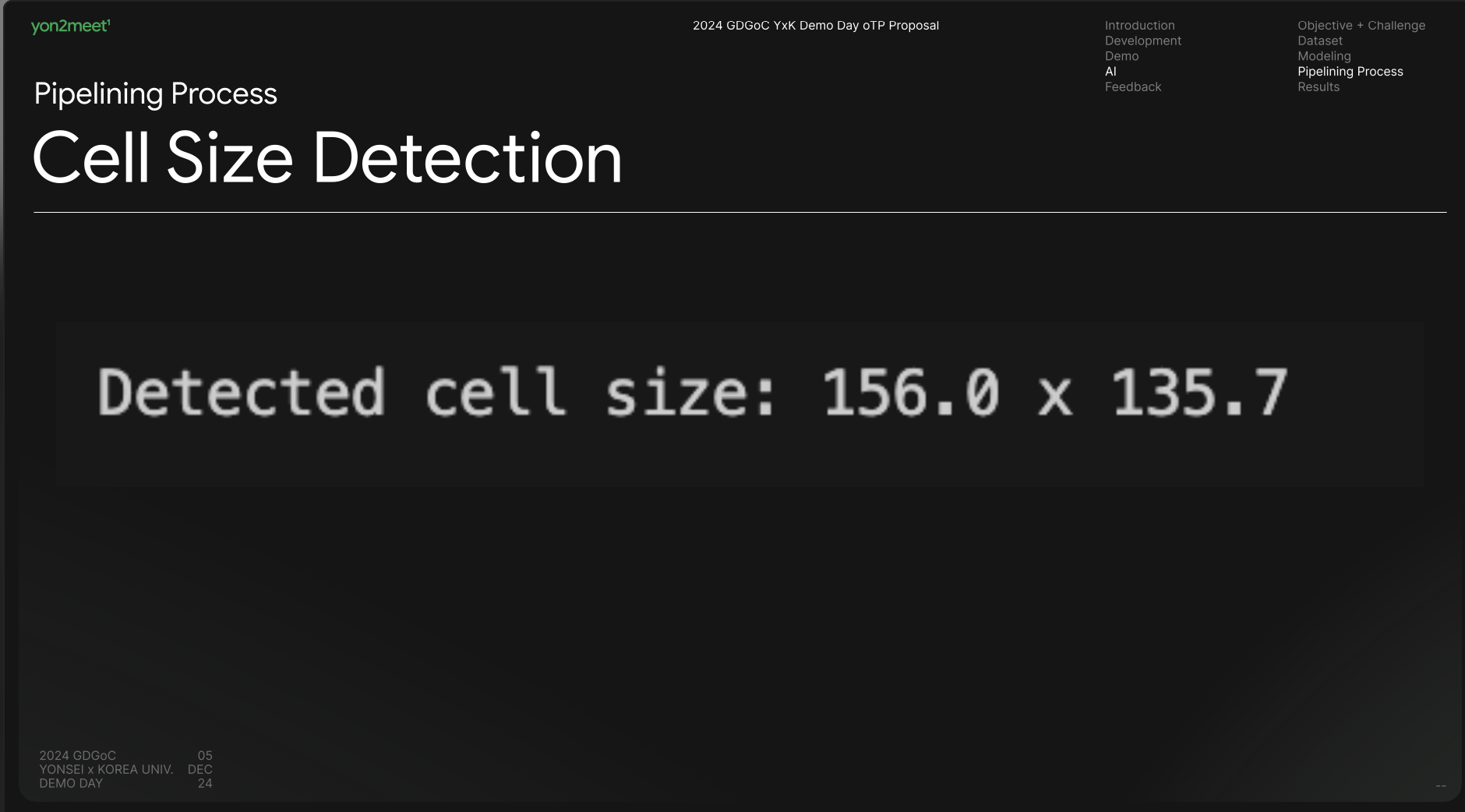Click the DEMO DAY footer label
1465x812 pixels.
[x=70, y=784]
